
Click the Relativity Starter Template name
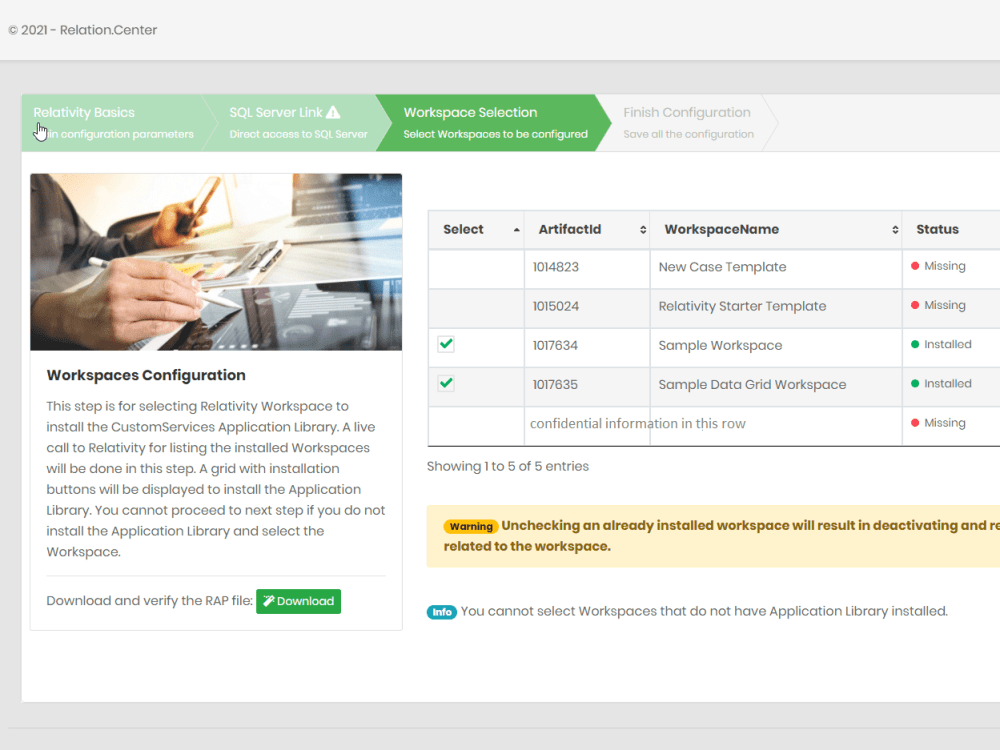click(742, 306)
